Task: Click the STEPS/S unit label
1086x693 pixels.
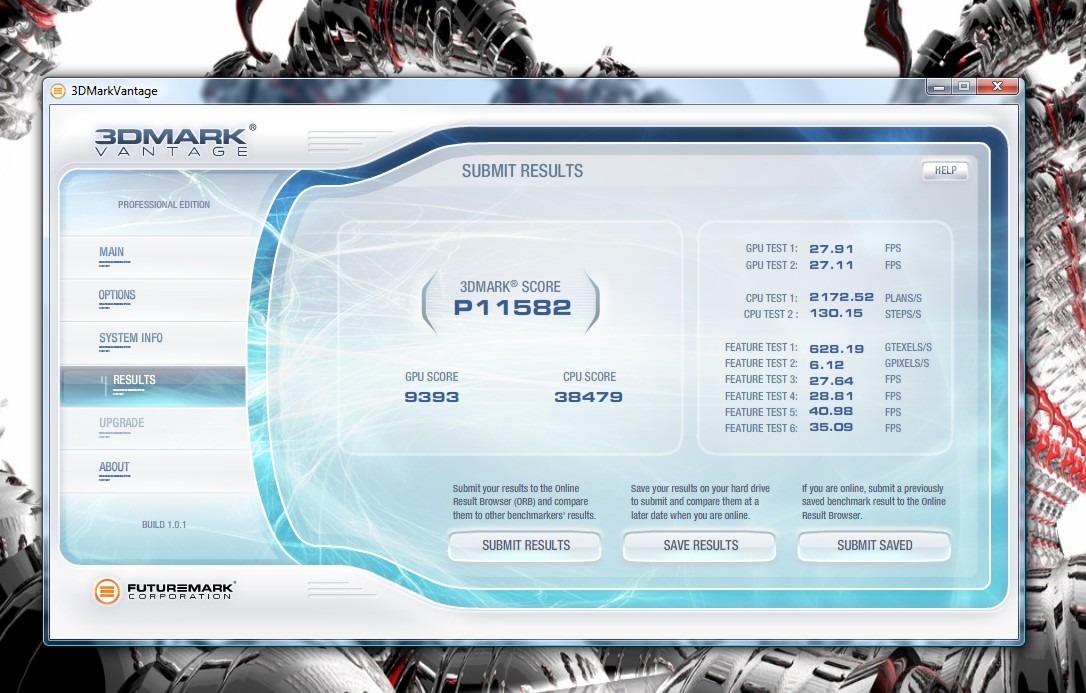Action: point(903,314)
